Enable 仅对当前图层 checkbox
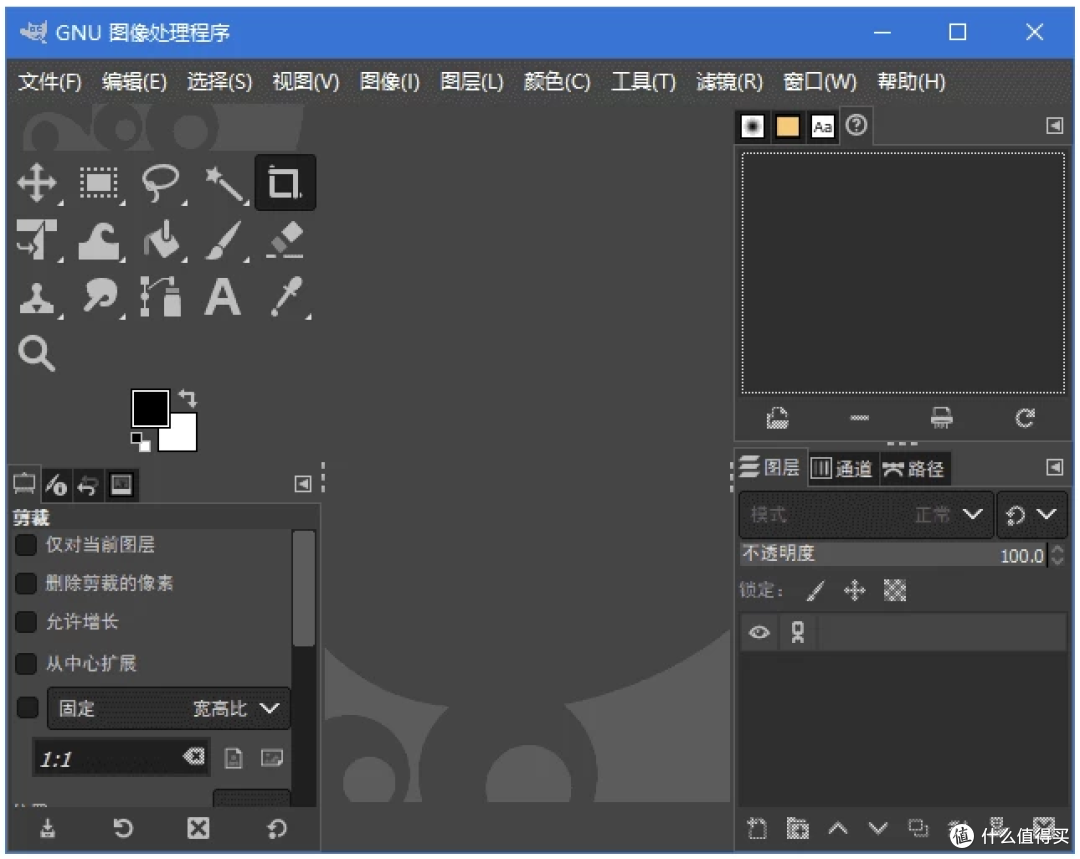The height and width of the screenshot is (859, 1080). point(25,545)
